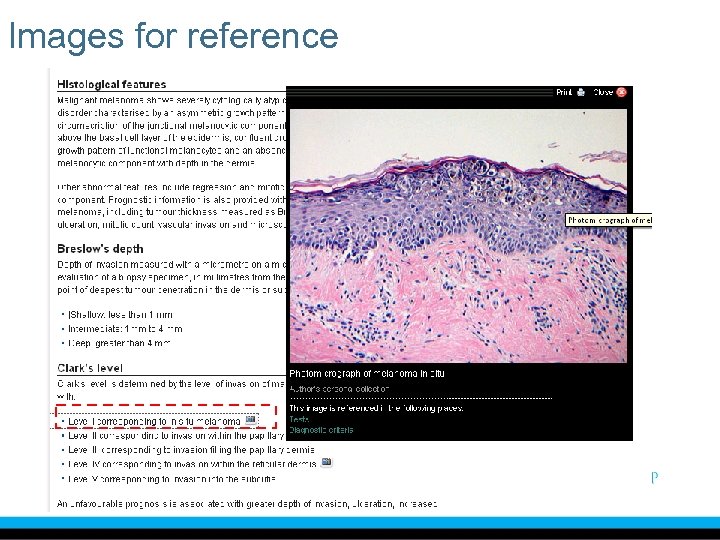
Task: Open the Diagnostic criteria link
Action: tap(321, 430)
